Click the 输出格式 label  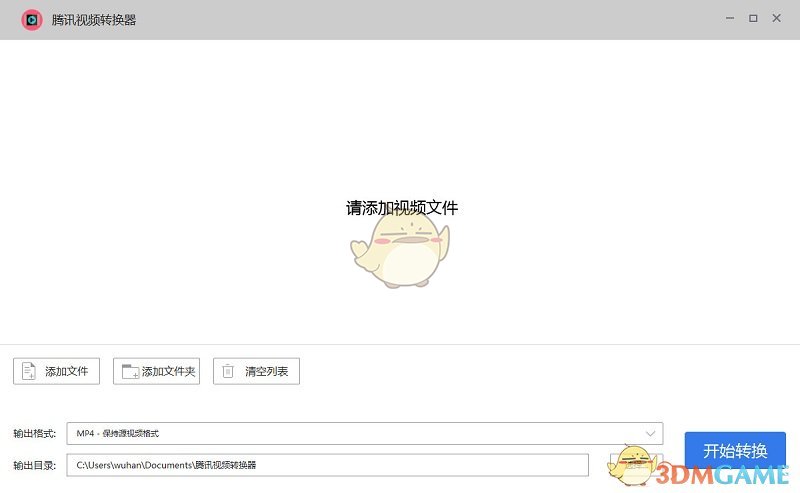[34, 433]
